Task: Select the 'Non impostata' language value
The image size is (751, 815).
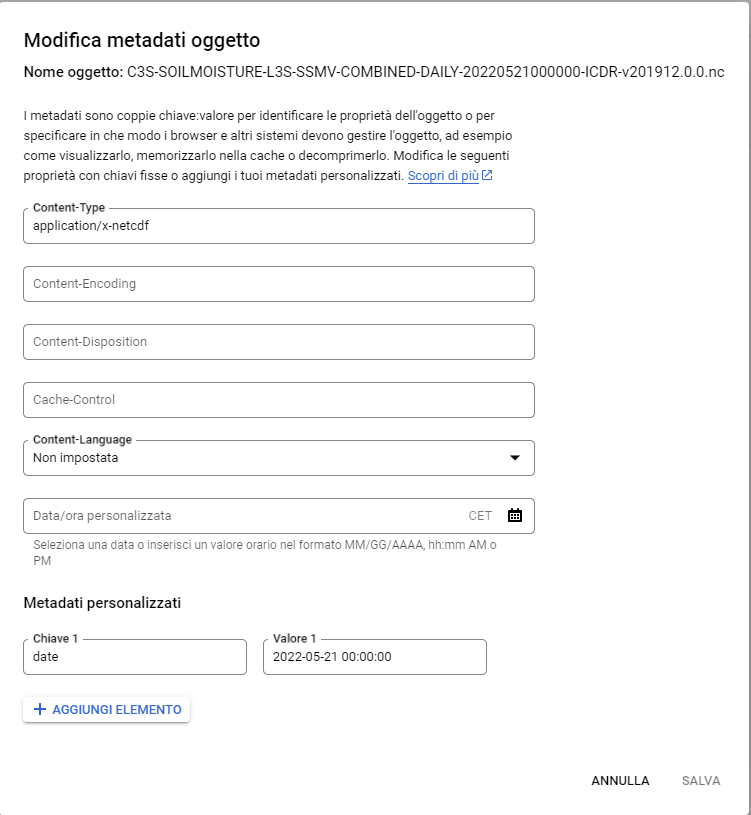Action: coord(76,458)
